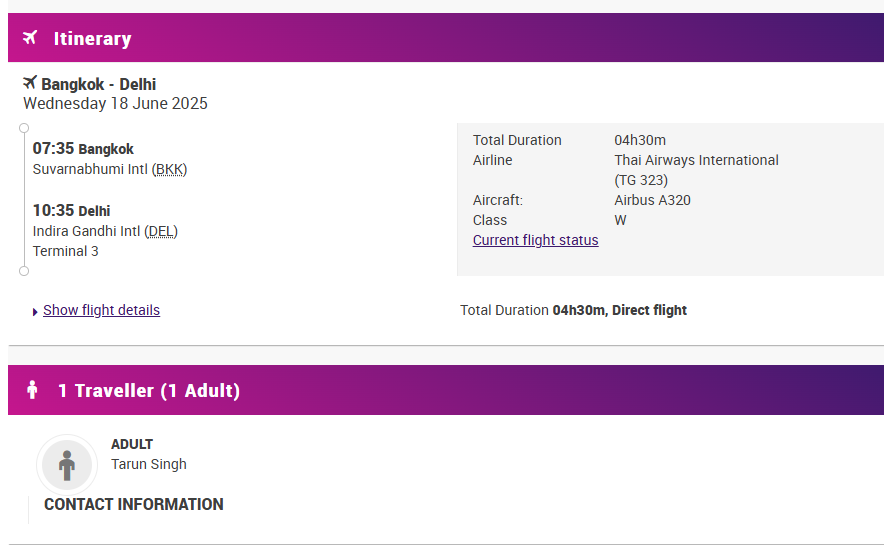Viewport: 884px width, 545px height.
Task: Click the Contact Information heading
Action: pos(134,504)
